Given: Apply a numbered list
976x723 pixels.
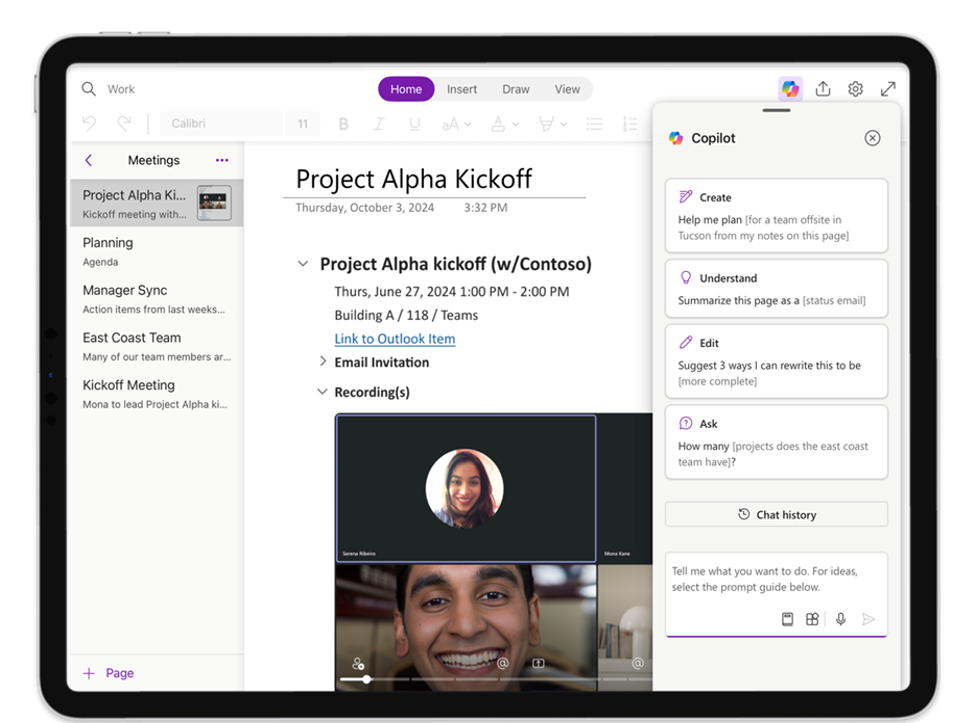Looking at the screenshot, I should [630, 124].
